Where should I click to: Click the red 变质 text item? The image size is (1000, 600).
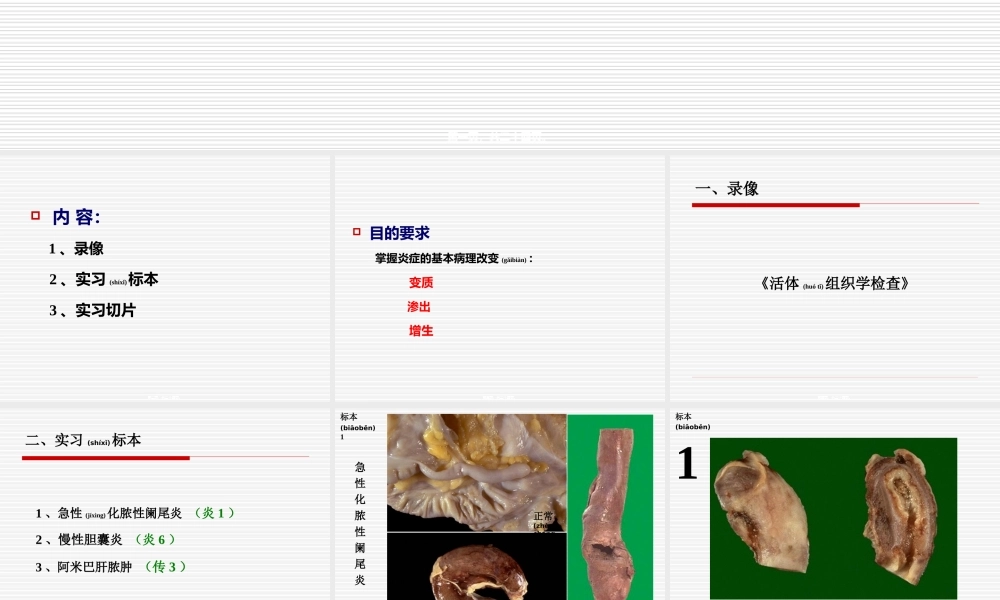419,283
